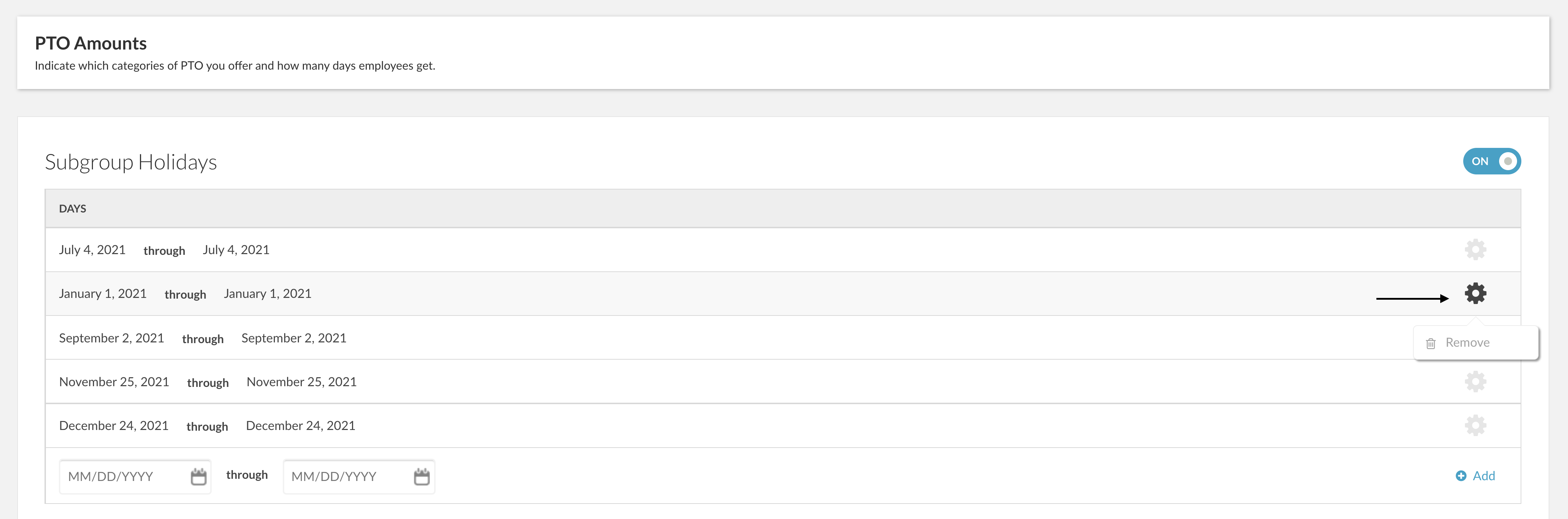The height and width of the screenshot is (519, 1568).
Task: Click the July 4, 2021 end date text
Action: point(236,250)
